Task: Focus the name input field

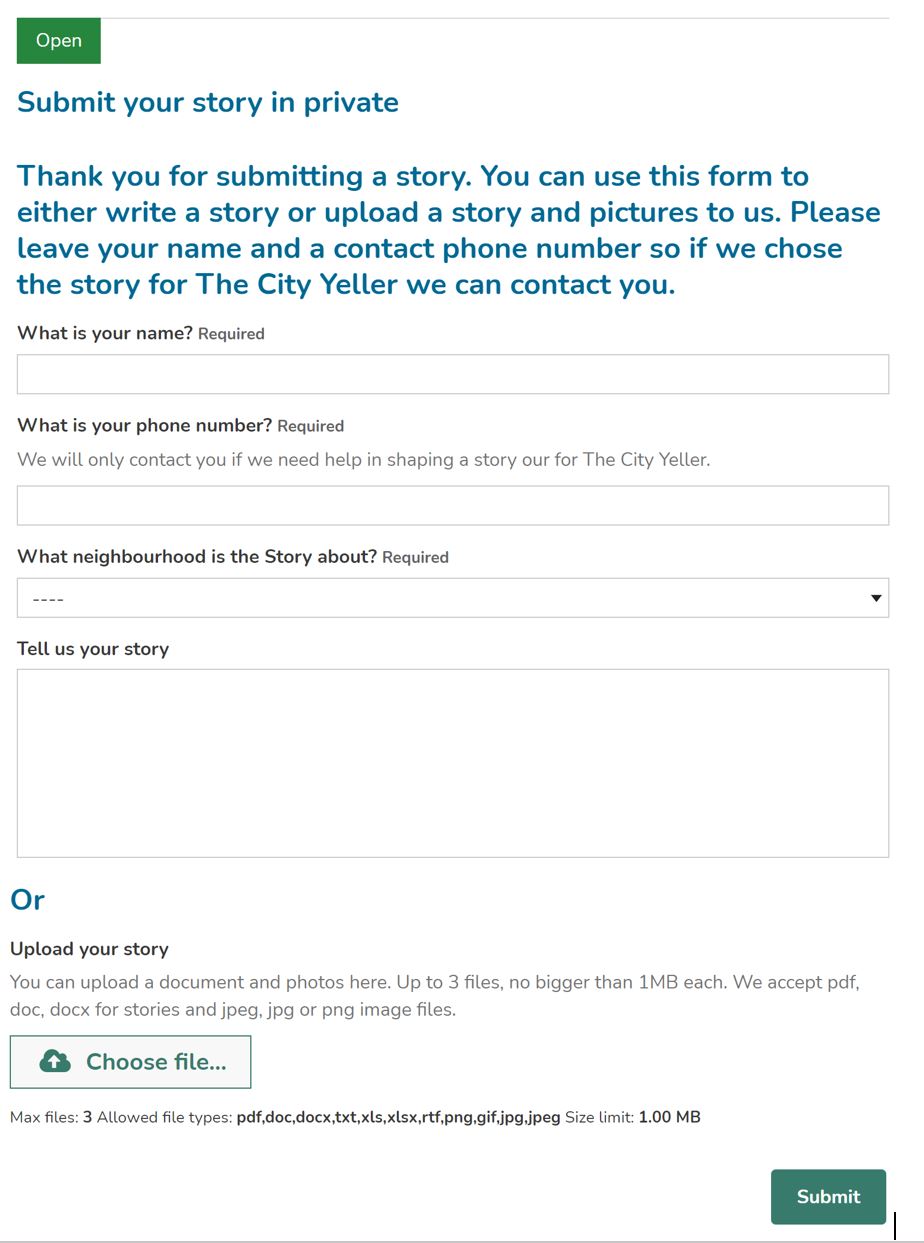Action: pyautogui.click(x=452, y=374)
